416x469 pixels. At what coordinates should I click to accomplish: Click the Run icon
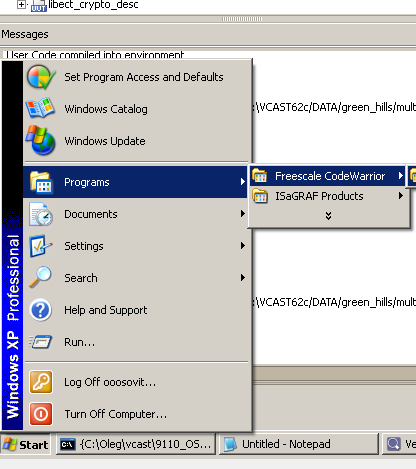pos(41,342)
